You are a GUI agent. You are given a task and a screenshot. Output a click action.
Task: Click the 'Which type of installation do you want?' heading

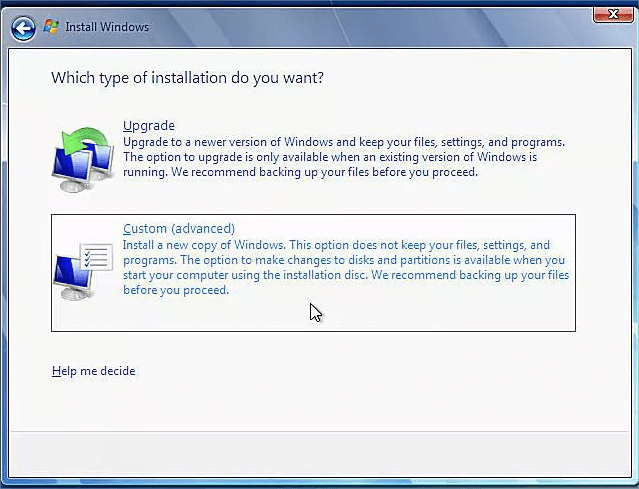point(187,77)
